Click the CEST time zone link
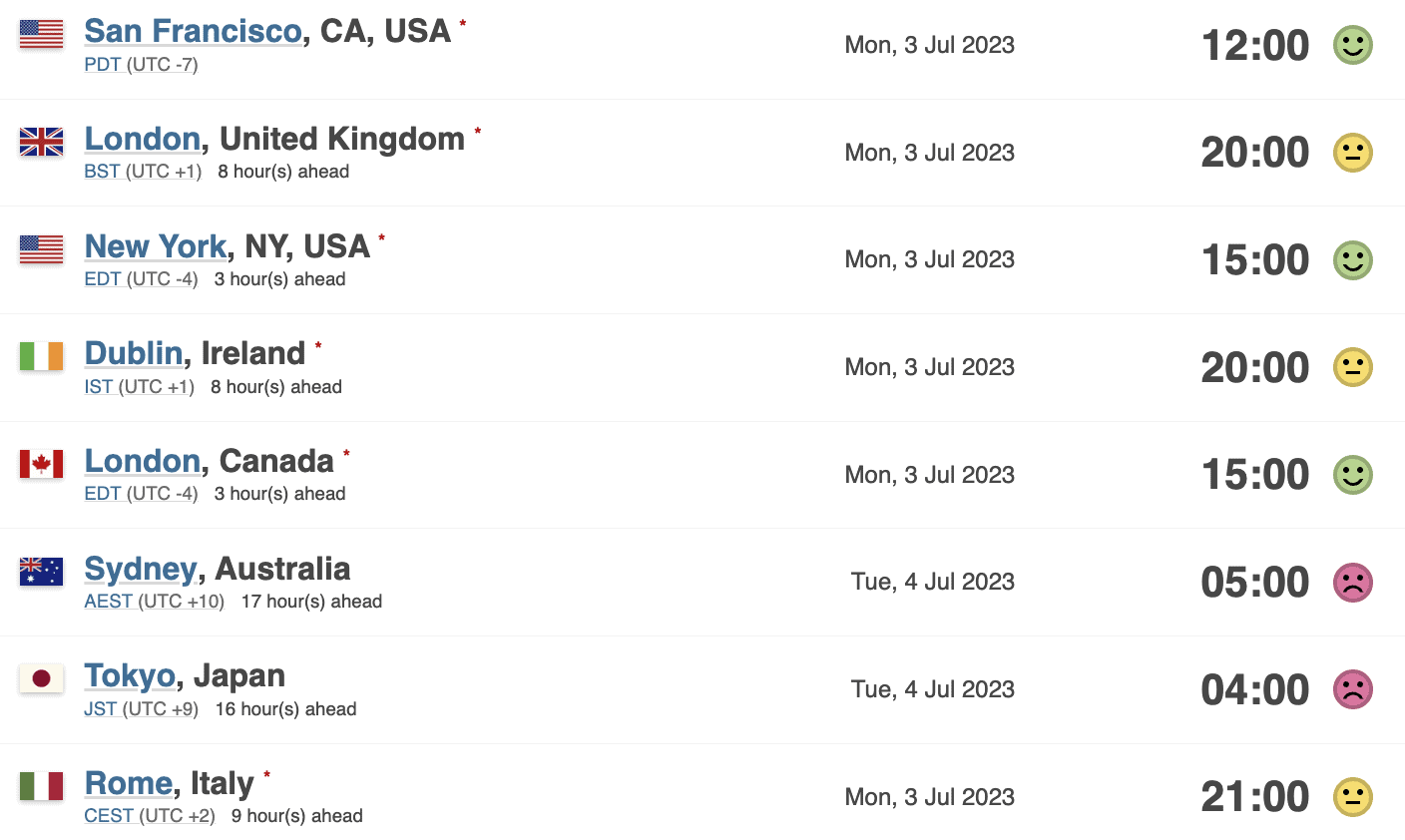1405x840 pixels. 108,816
